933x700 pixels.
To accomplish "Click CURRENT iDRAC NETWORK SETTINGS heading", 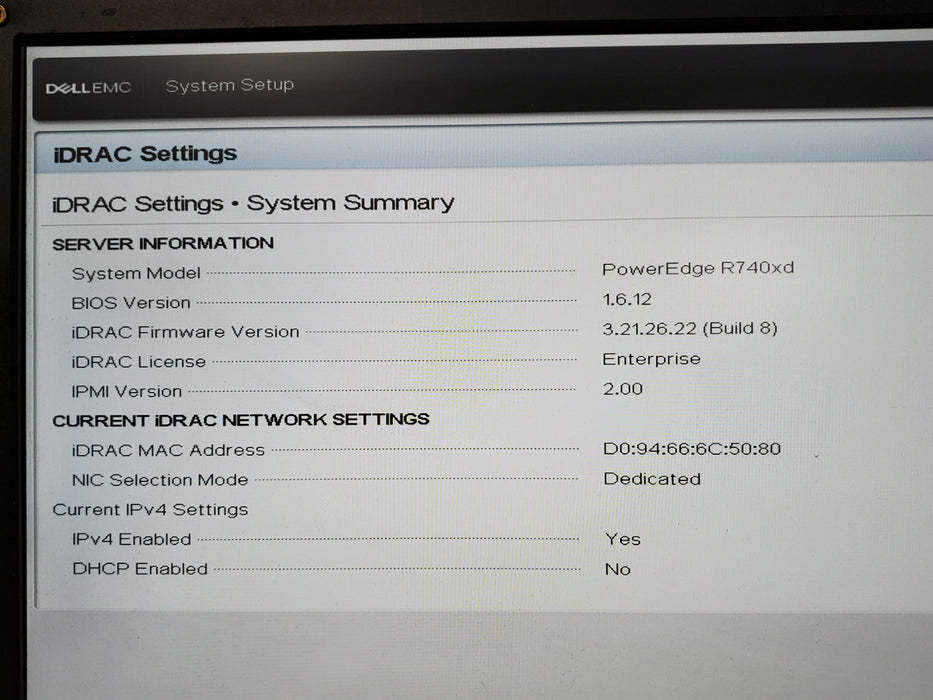I will click(x=241, y=420).
